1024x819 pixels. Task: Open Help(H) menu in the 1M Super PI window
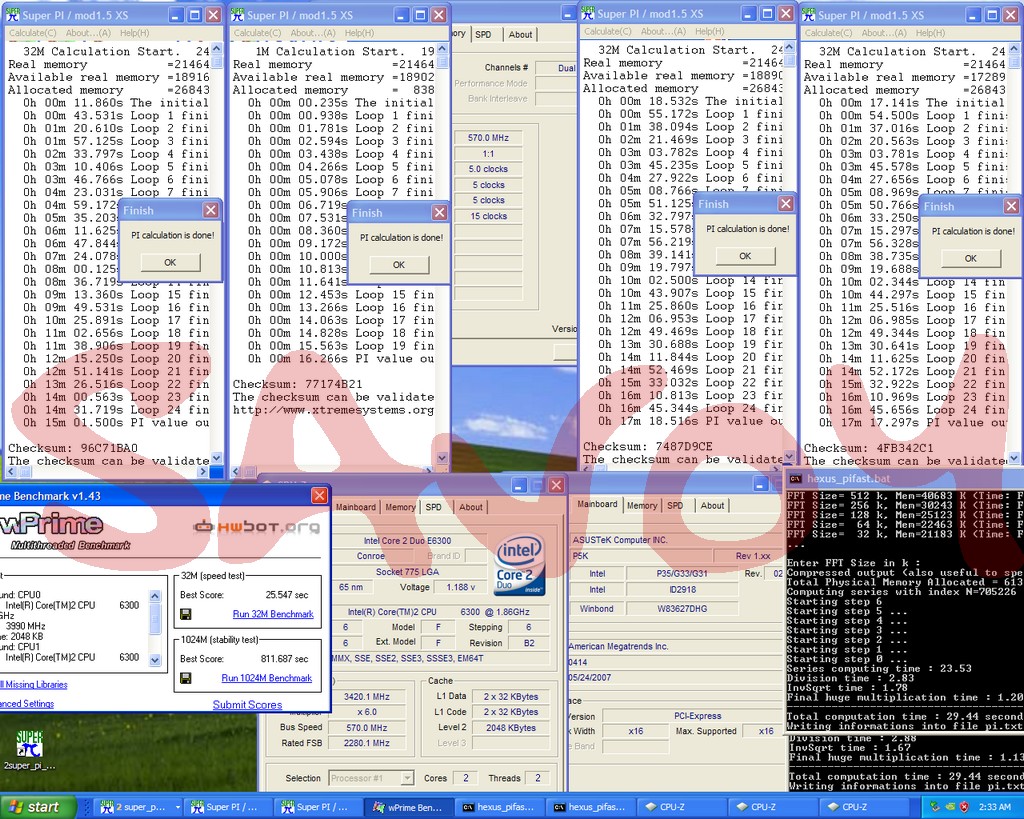click(x=359, y=33)
